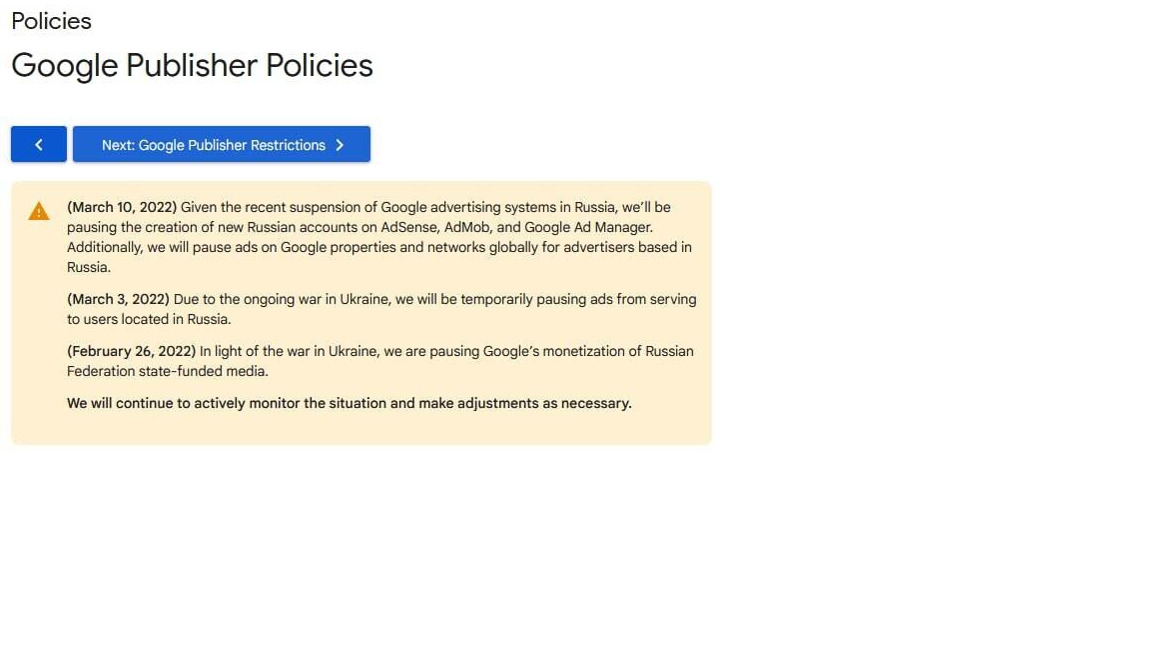This screenshot has height=648, width=1152.
Task: Click the bold (March 10, 2022) date
Action: tap(122, 207)
